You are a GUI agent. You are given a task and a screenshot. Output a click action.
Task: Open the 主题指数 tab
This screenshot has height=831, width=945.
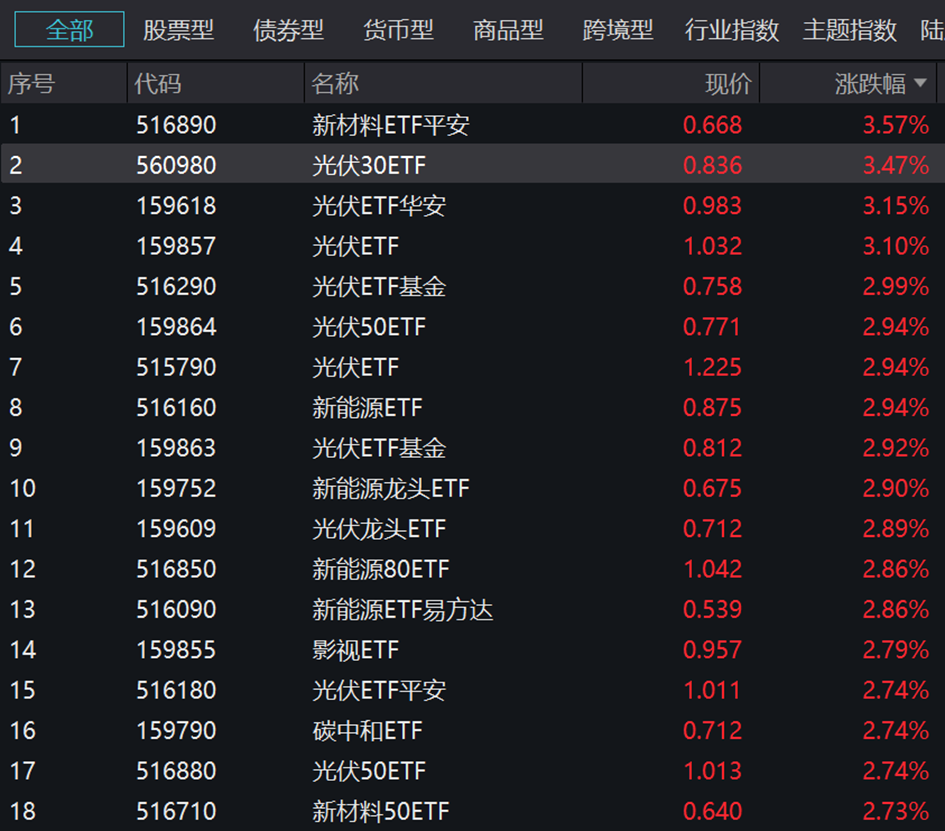[x=850, y=30]
